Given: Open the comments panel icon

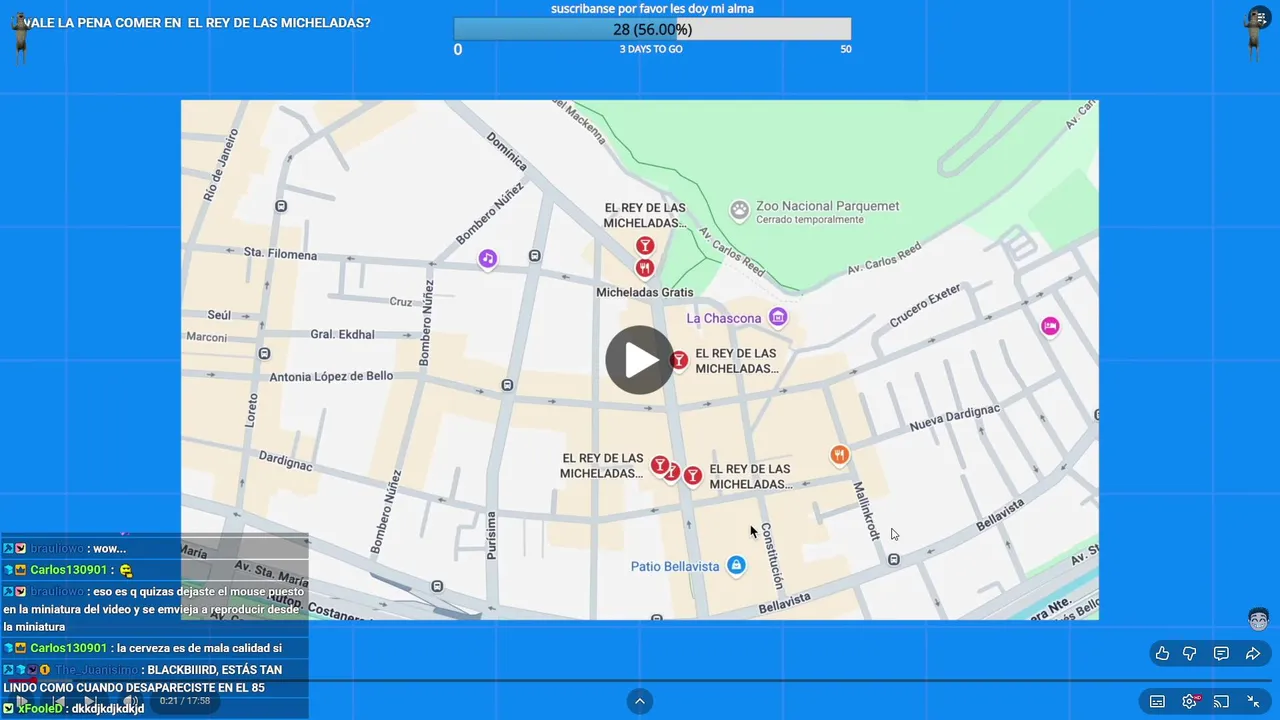Looking at the screenshot, I should tap(1221, 654).
